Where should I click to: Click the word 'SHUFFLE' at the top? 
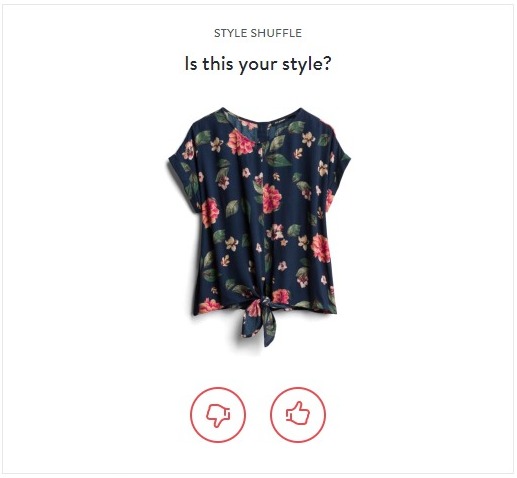[276, 33]
